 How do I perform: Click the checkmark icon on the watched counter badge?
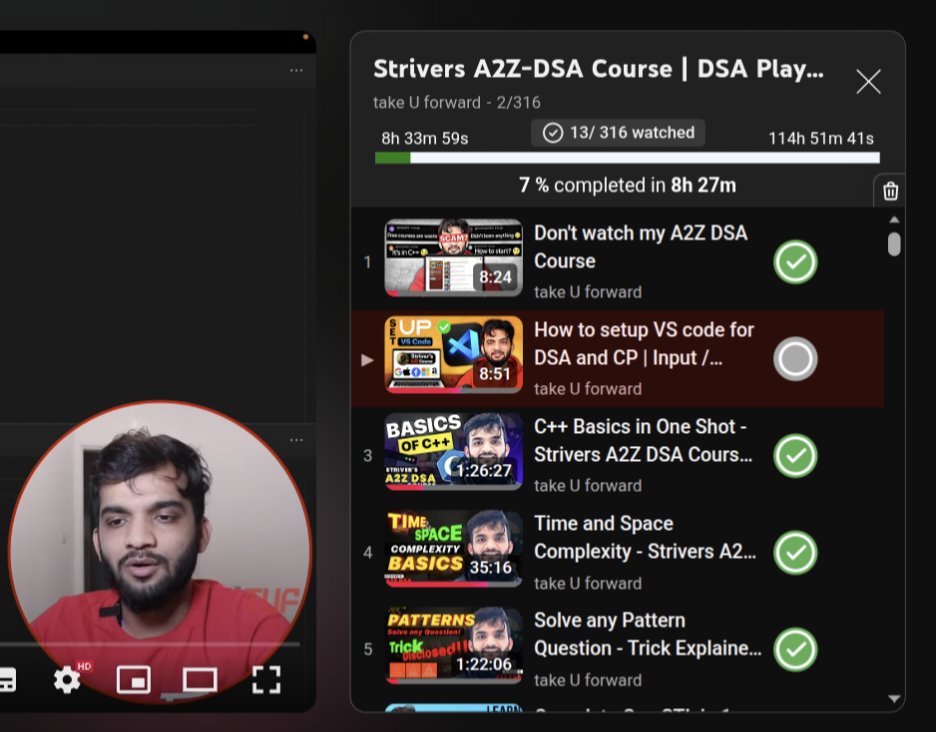coord(553,132)
